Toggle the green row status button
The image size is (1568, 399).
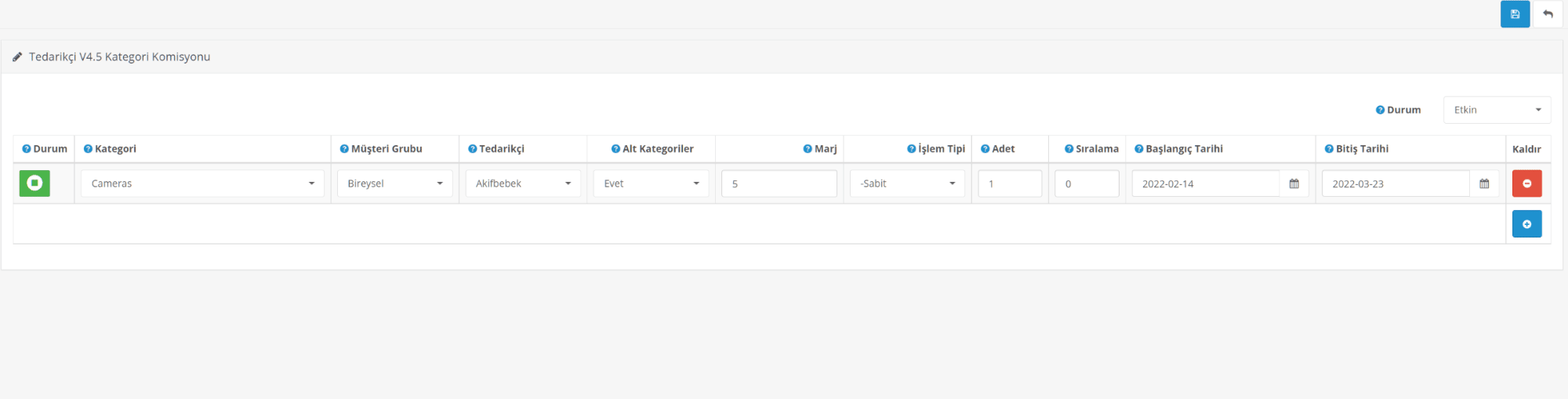(x=34, y=183)
